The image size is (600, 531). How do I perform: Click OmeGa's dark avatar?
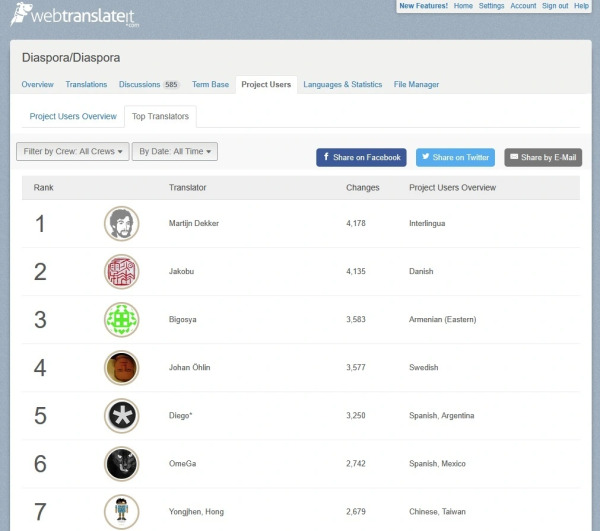point(121,463)
